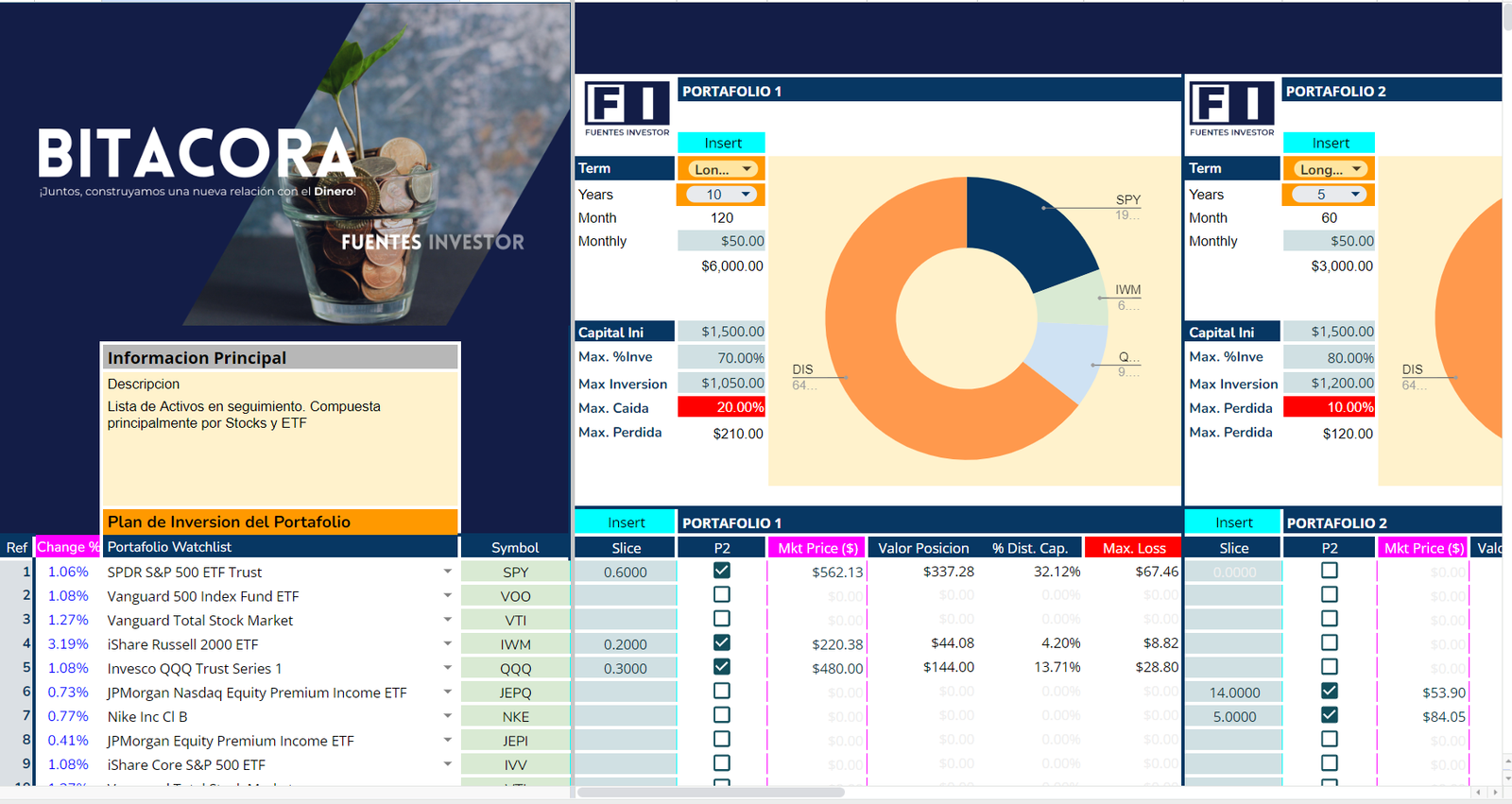Click the magenta 'Change %' column header
This screenshot has height=804, width=1512.
67,547
